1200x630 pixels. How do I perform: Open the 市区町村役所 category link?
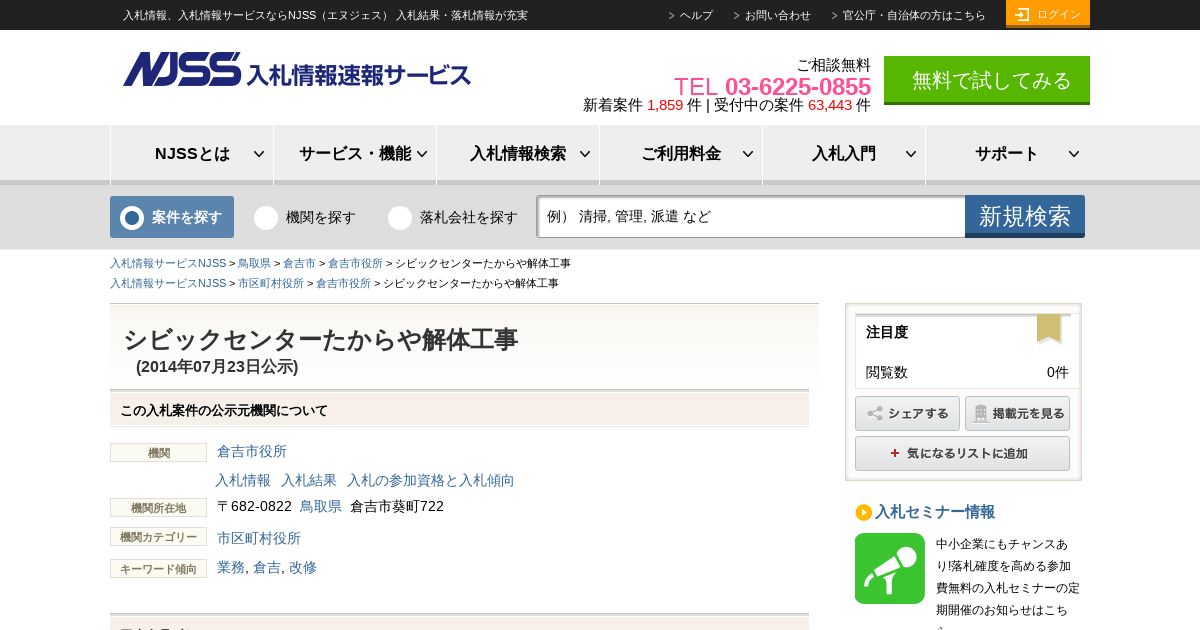pyautogui.click(x=259, y=538)
